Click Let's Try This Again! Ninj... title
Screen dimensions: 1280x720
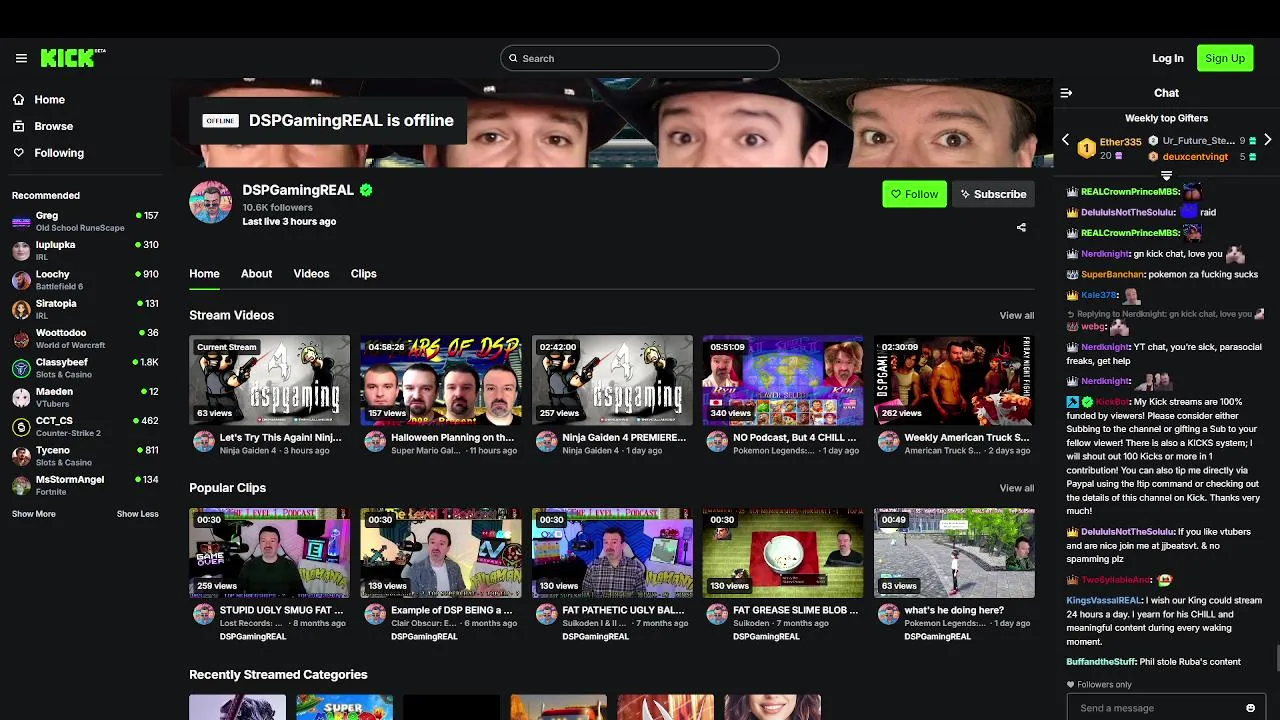pyautogui.click(x=280, y=438)
